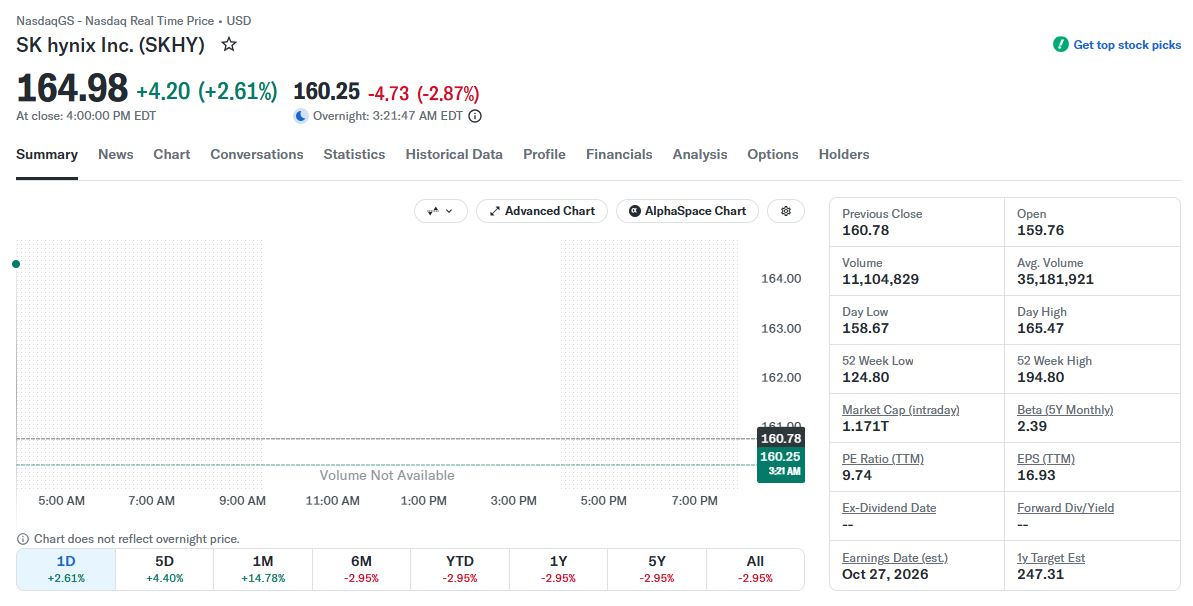The image size is (1193, 606).
Task: Open the Holders tab
Action: click(844, 155)
